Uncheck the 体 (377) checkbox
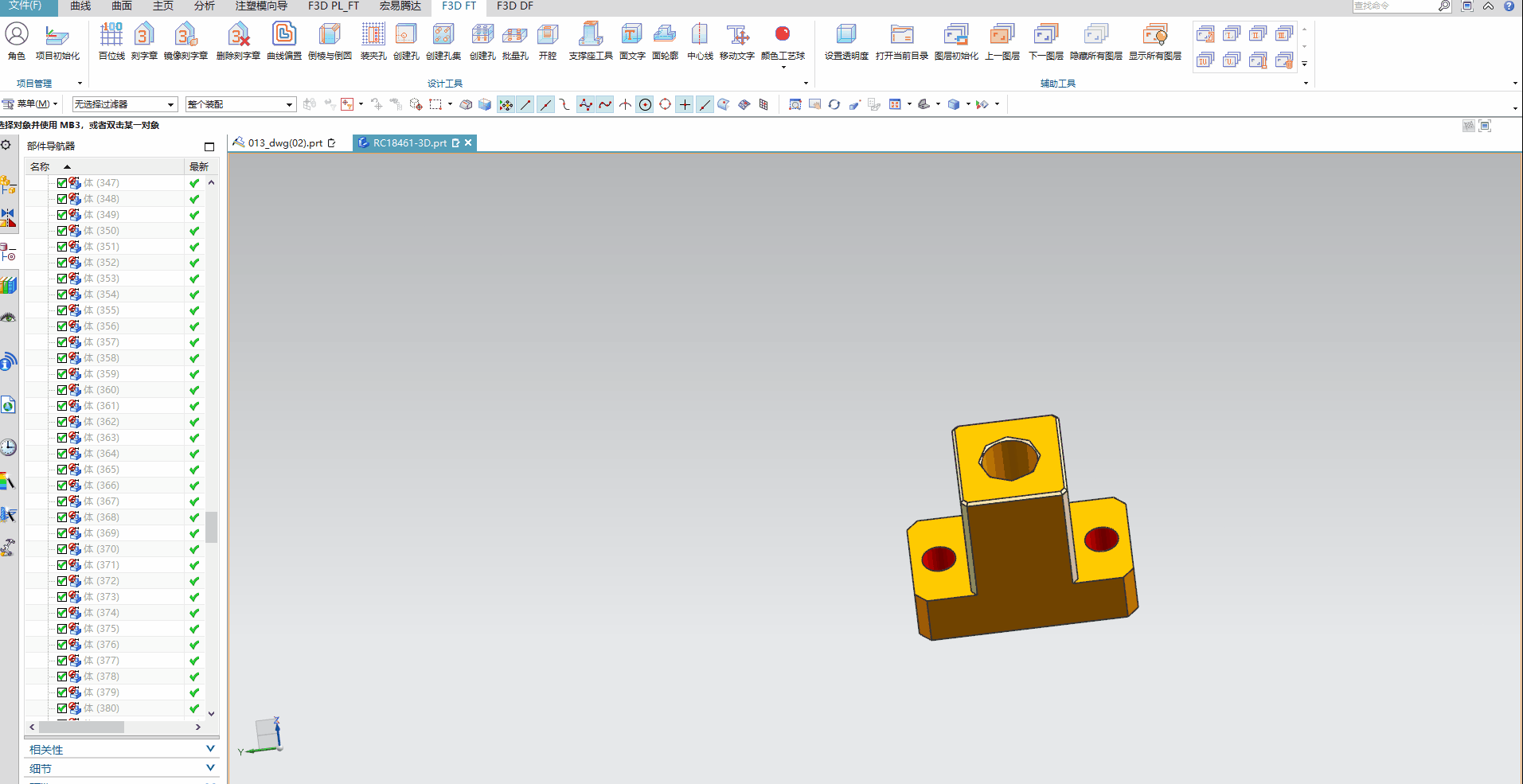The height and width of the screenshot is (784, 1523). pyautogui.click(x=62, y=661)
